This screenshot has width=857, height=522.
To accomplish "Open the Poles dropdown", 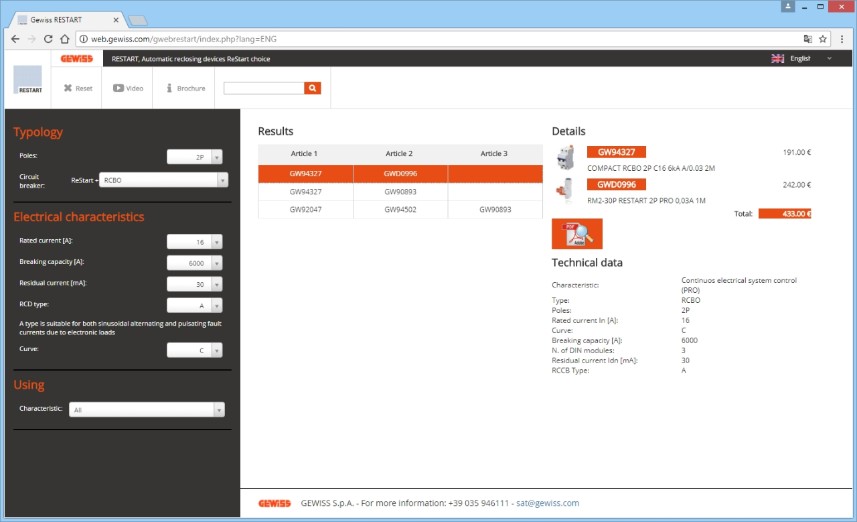I will (195, 157).
